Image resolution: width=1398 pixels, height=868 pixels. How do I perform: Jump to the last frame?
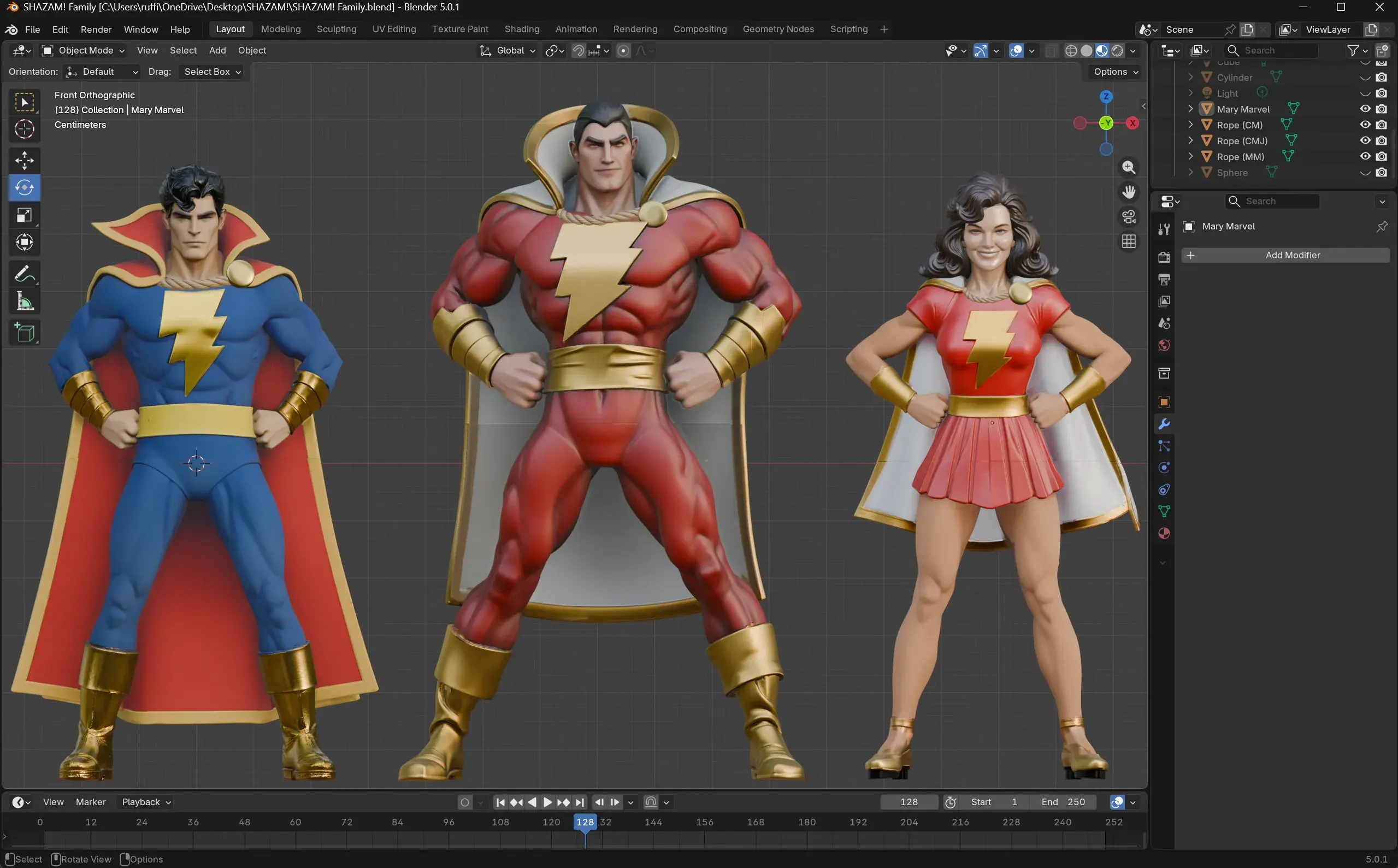click(580, 802)
